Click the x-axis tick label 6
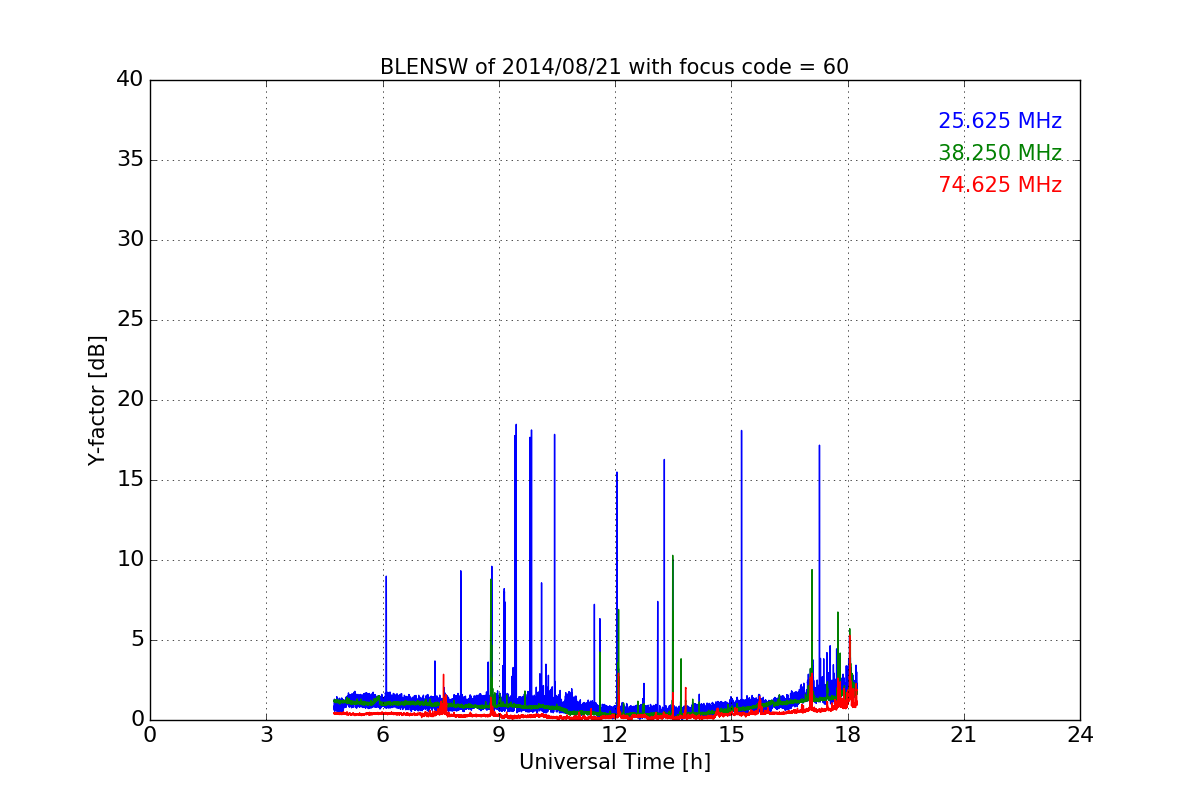Screen dimensions: 1200x800 pyautogui.click(x=383, y=735)
